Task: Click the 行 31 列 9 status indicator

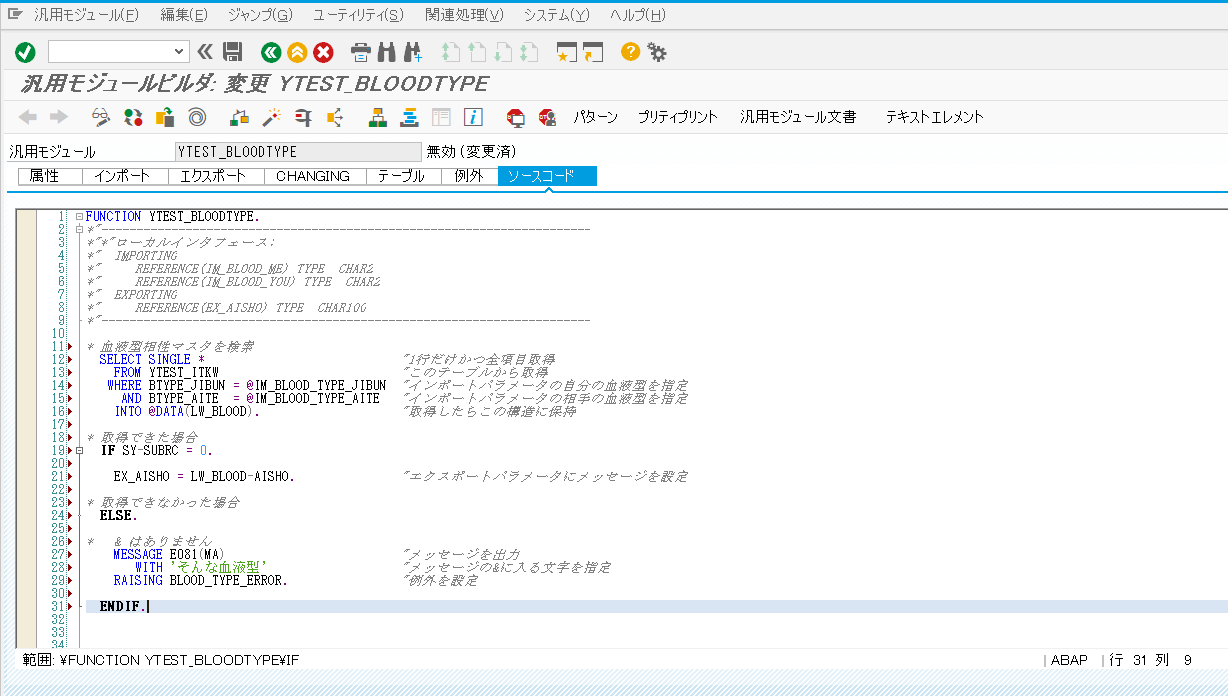Action: (x=1151, y=660)
